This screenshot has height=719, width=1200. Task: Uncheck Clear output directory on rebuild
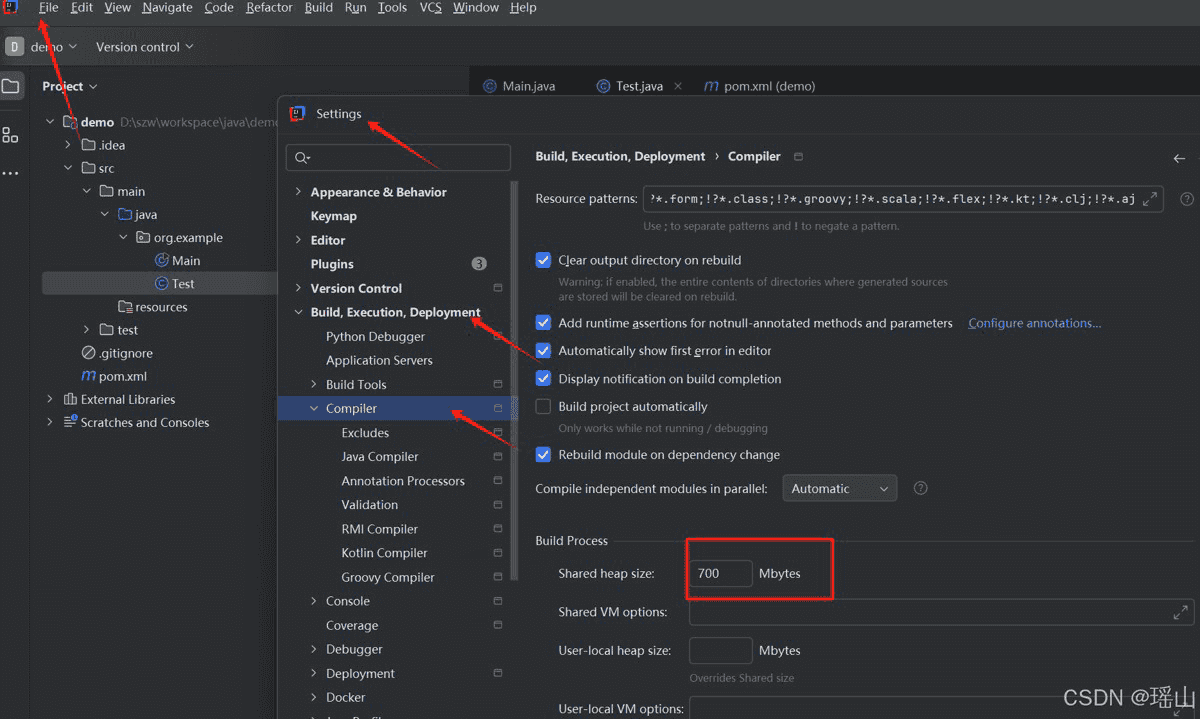(543, 260)
